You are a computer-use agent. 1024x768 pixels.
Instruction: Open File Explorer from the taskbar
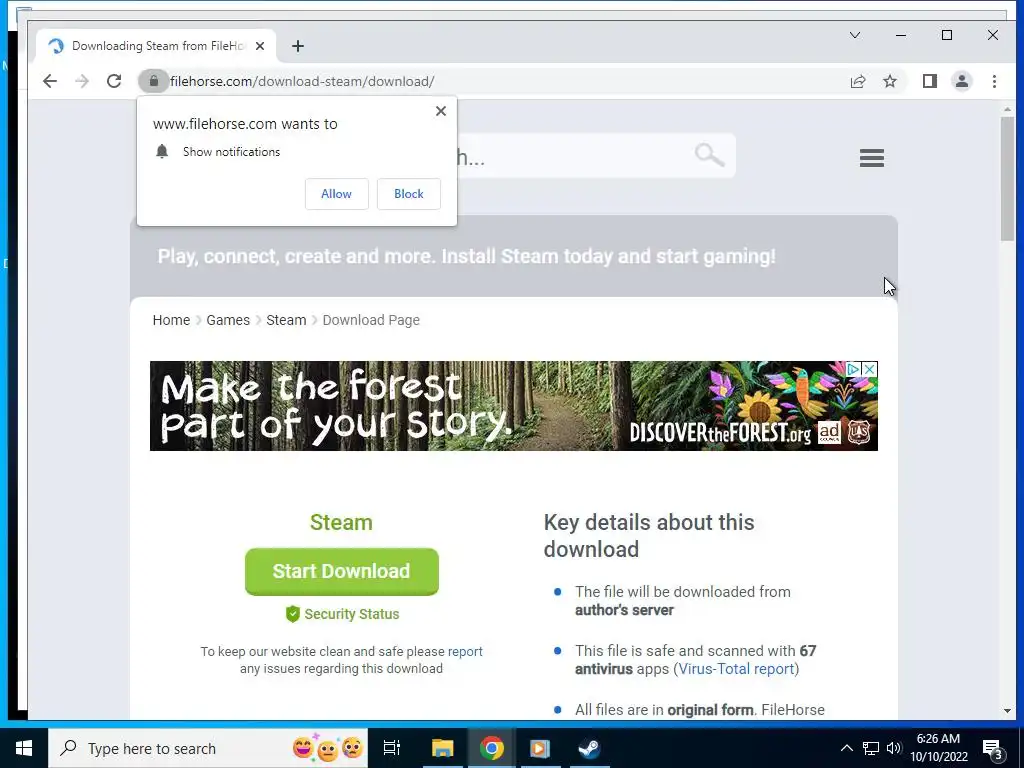tap(442, 748)
